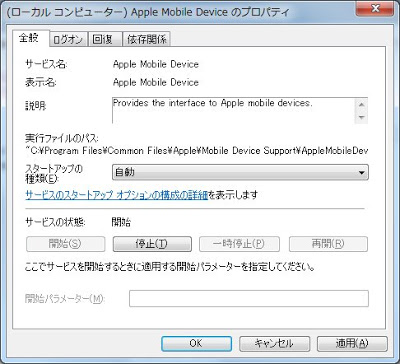Open the ログオン tab
Image resolution: width=400 pixels, height=364 pixels.
pos(69,40)
